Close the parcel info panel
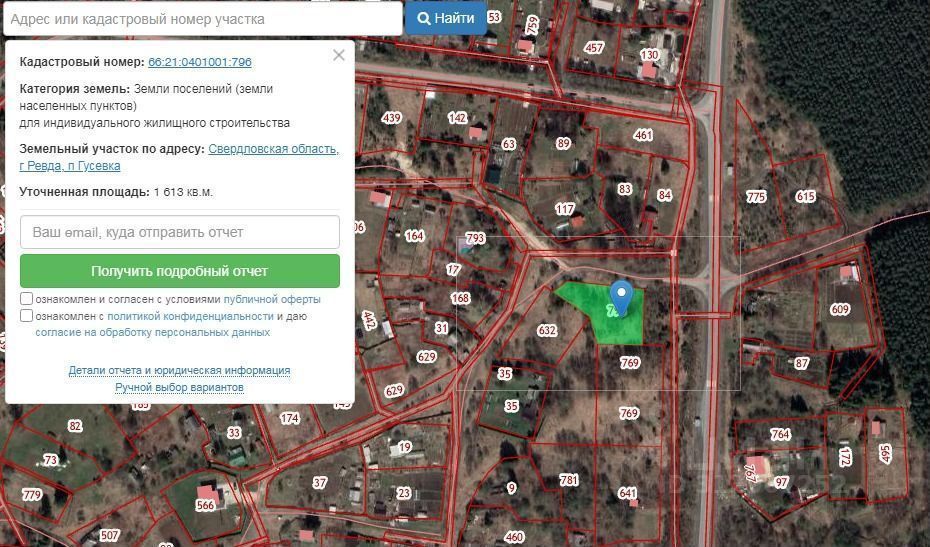The image size is (930, 547). click(339, 55)
